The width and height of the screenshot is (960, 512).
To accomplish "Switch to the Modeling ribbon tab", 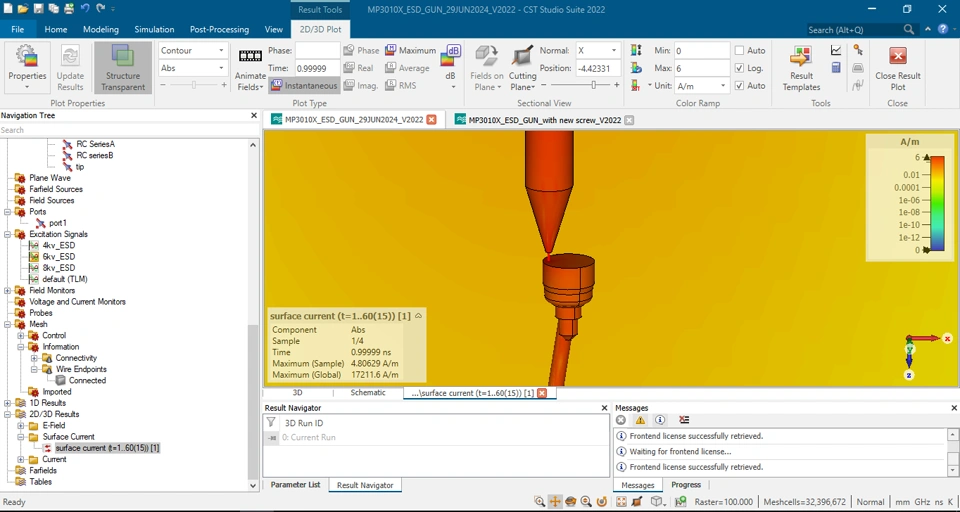I will coord(101,29).
